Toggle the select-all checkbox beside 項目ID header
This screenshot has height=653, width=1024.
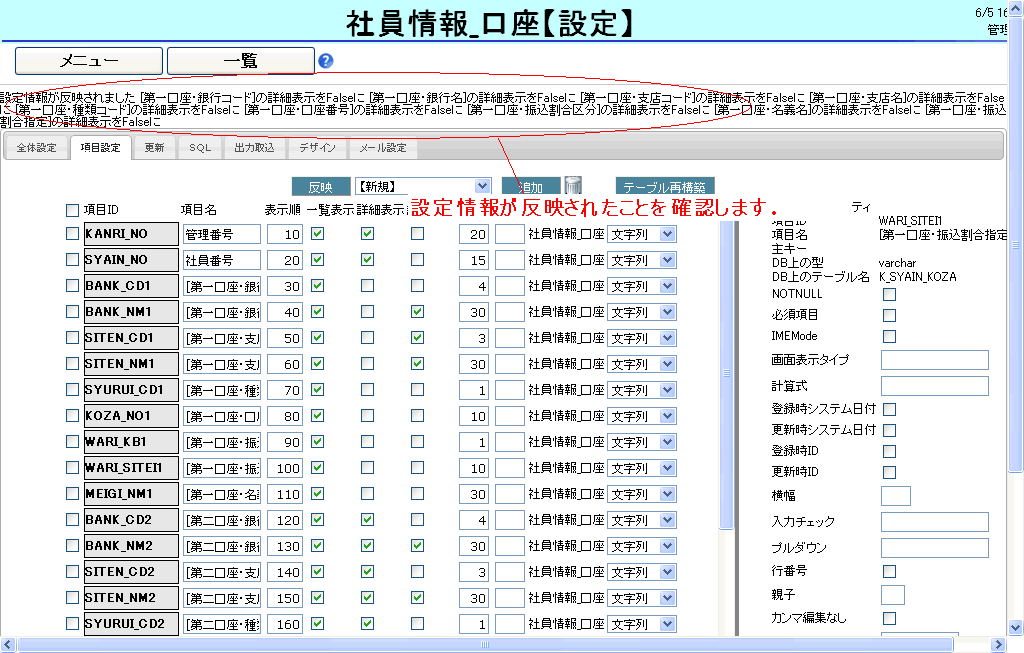coord(72,210)
